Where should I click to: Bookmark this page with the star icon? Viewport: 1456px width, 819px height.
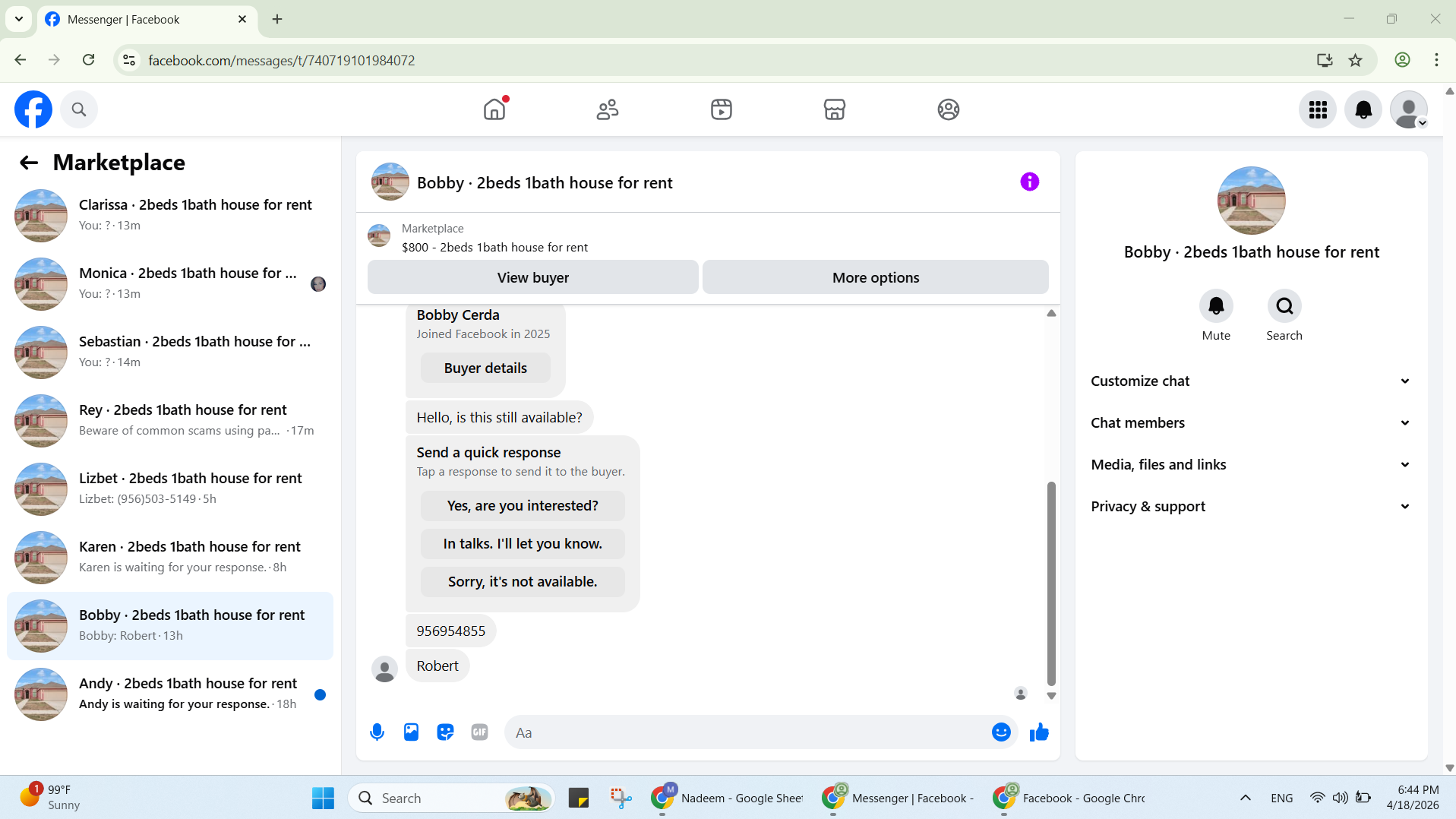1355,60
